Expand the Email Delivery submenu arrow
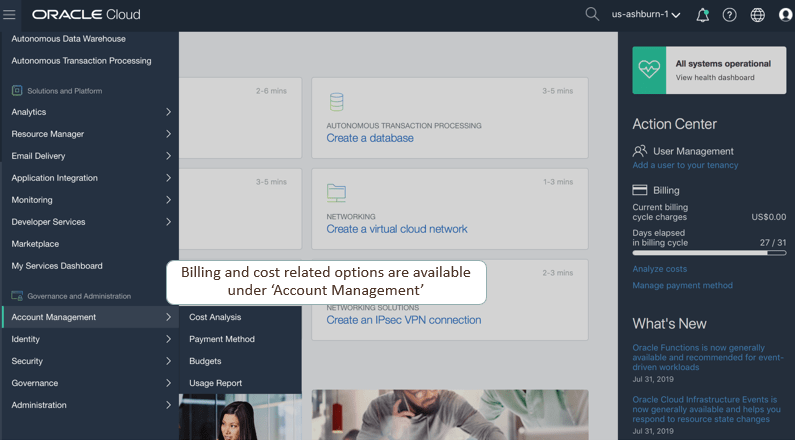 click(168, 156)
